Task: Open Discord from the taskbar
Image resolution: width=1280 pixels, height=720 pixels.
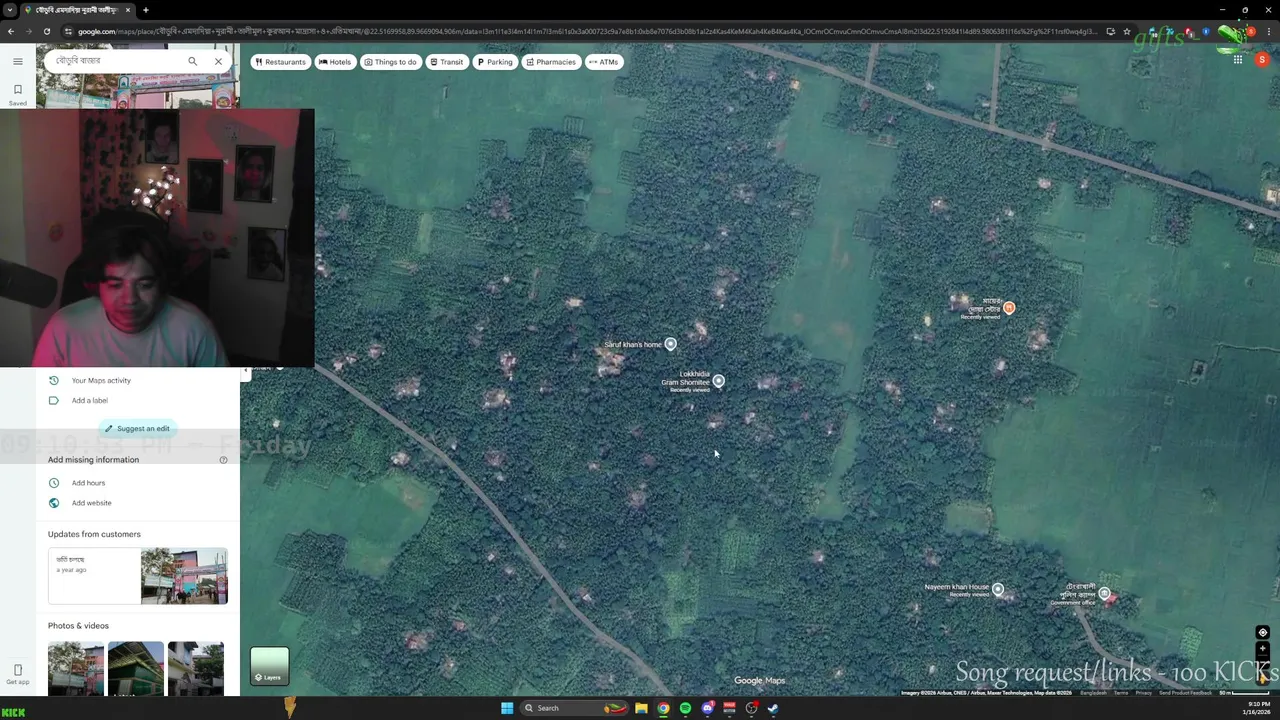Action: tap(707, 708)
